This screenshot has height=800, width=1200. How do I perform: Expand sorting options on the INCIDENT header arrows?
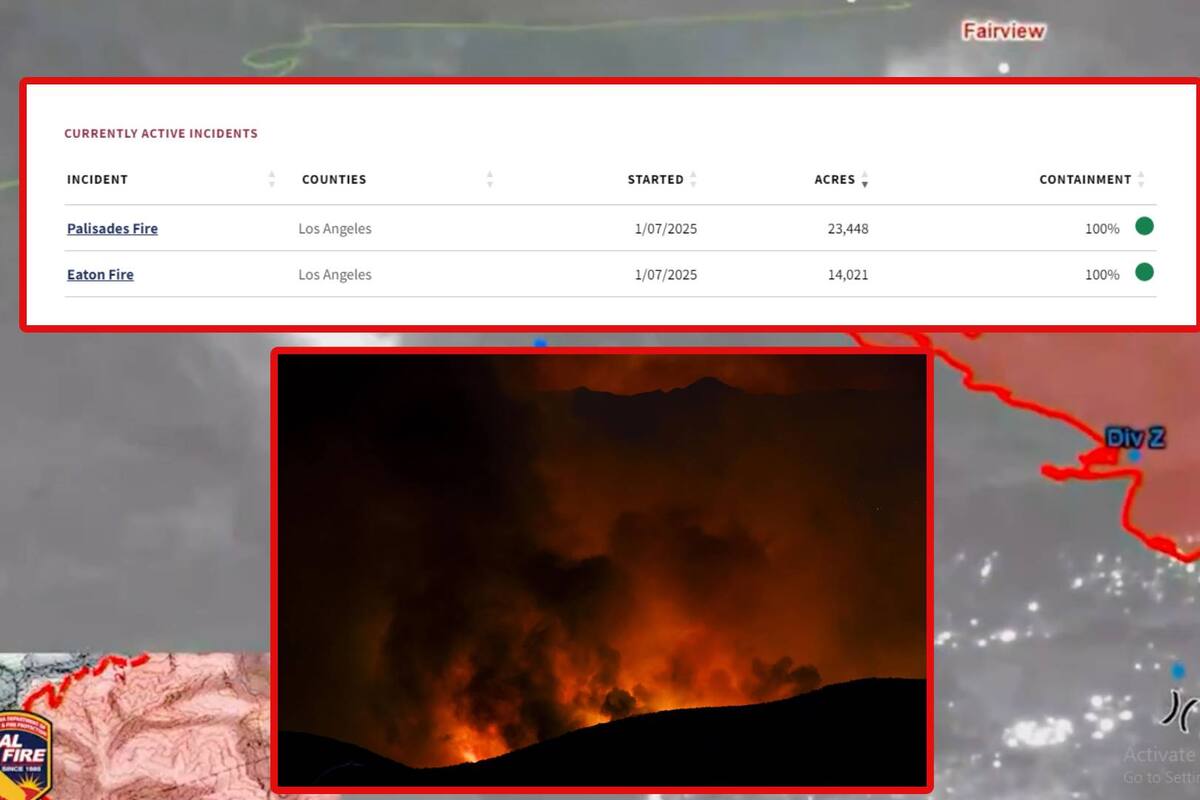click(271, 179)
